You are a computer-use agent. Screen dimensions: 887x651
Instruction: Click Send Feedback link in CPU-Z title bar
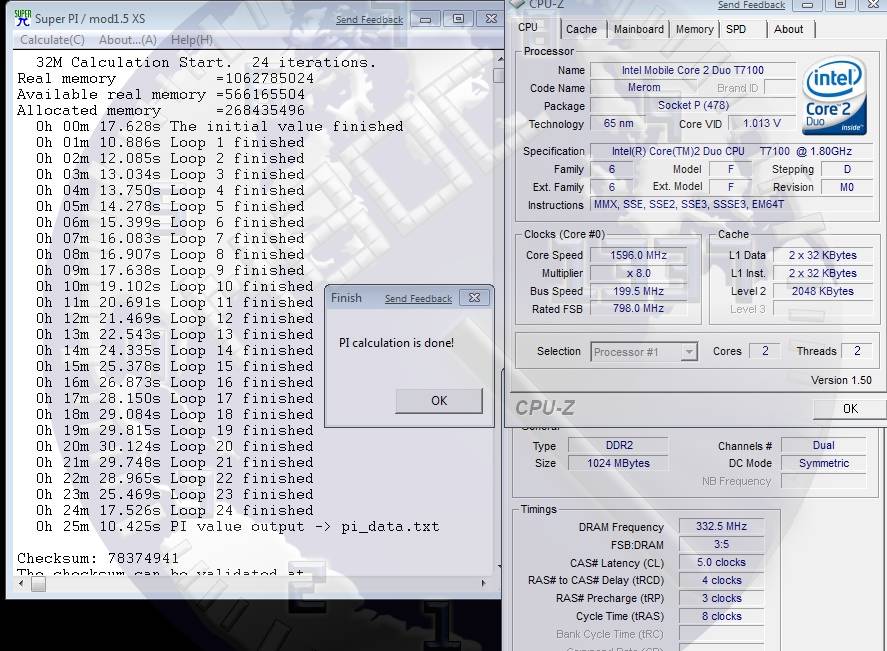(751, 5)
